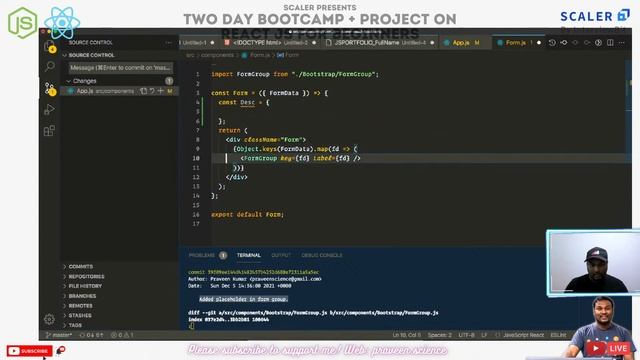Select App.js in the Changes list
The image size is (640, 360).
120,91
